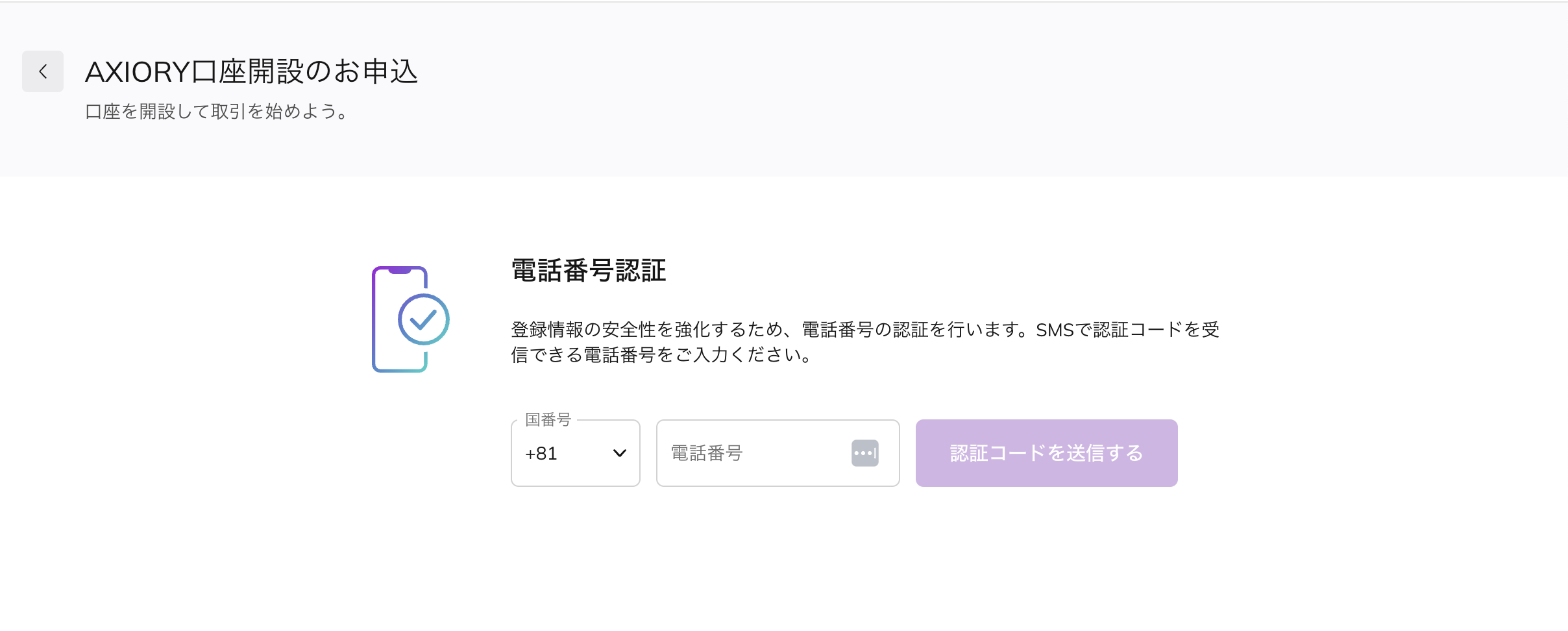This screenshot has height=631, width=1568.
Task: Click the word SMS in the description
Action: click(1055, 330)
